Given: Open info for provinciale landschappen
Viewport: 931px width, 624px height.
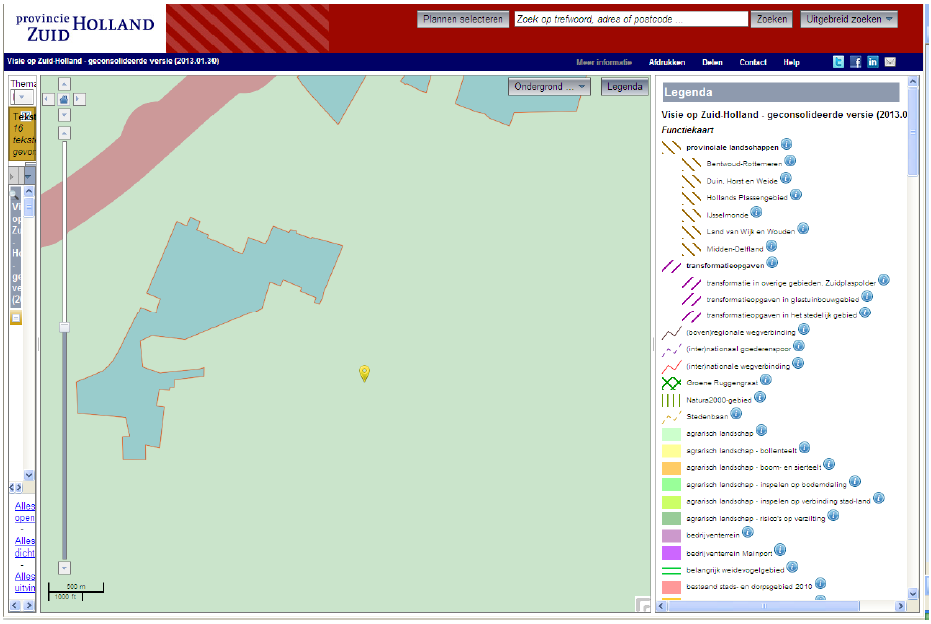Looking at the screenshot, I should [x=786, y=144].
